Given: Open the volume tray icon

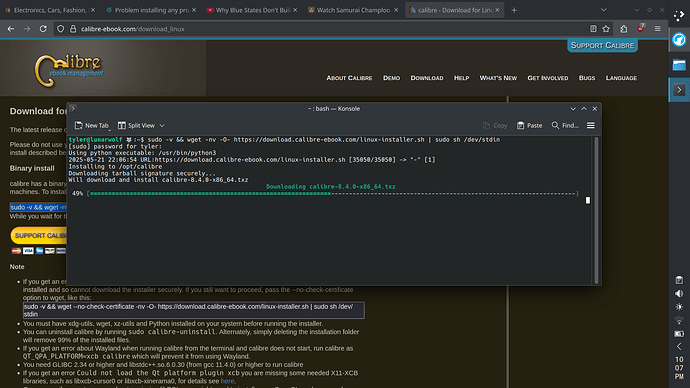Looking at the screenshot, I should point(679,293).
